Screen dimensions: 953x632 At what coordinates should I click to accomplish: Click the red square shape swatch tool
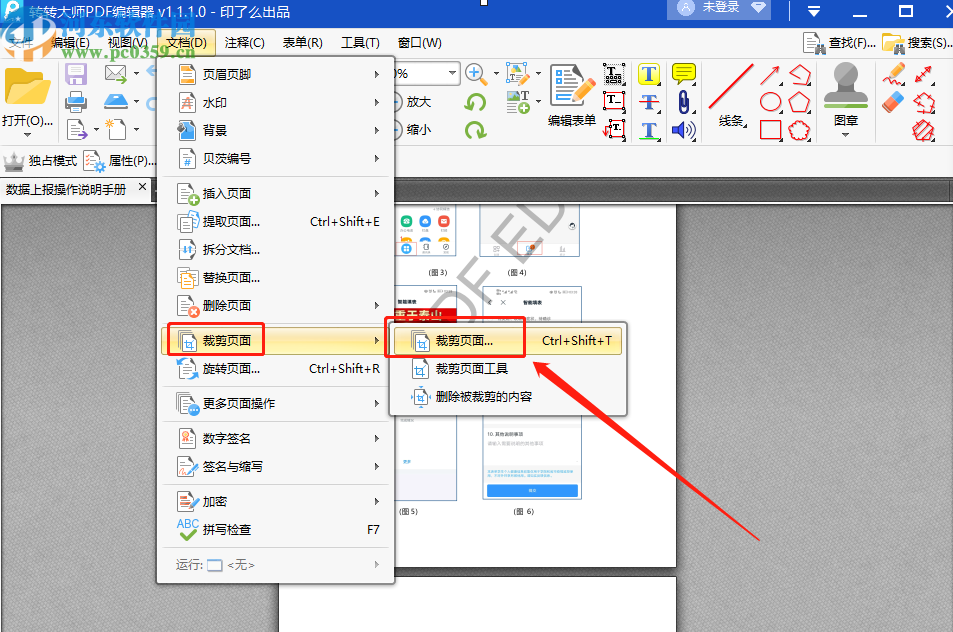[x=768, y=128]
